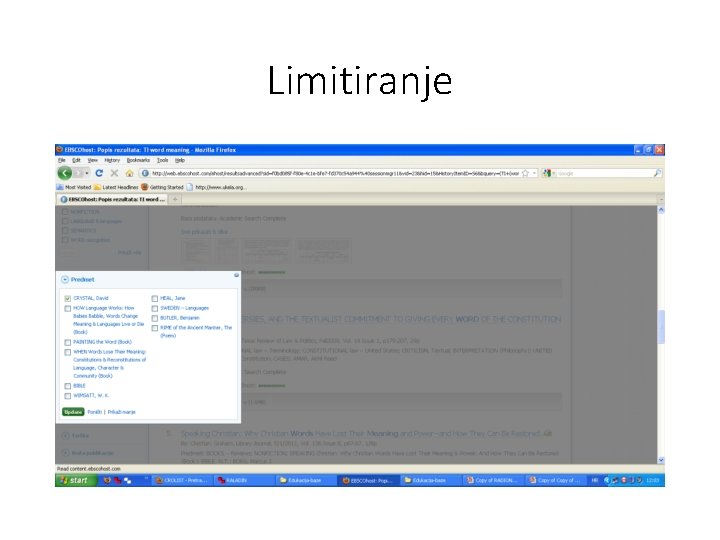Switch to the Copy of RADION taskbar window
Image resolution: width=720 pixels, height=540 pixels.
[x=492, y=480]
